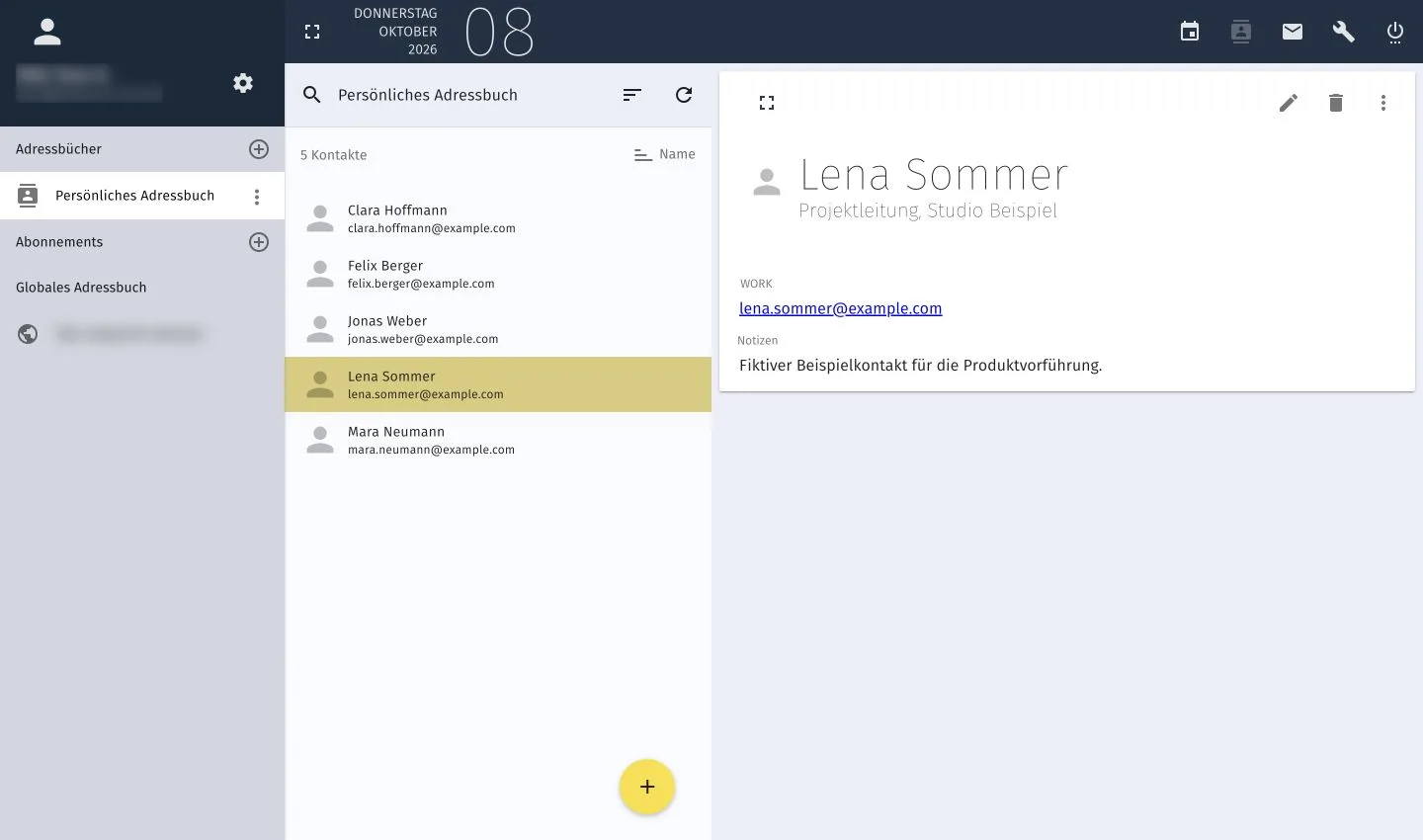Select contact Clara Hoffmann
Screen dimensions: 1423x840
coord(498,218)
